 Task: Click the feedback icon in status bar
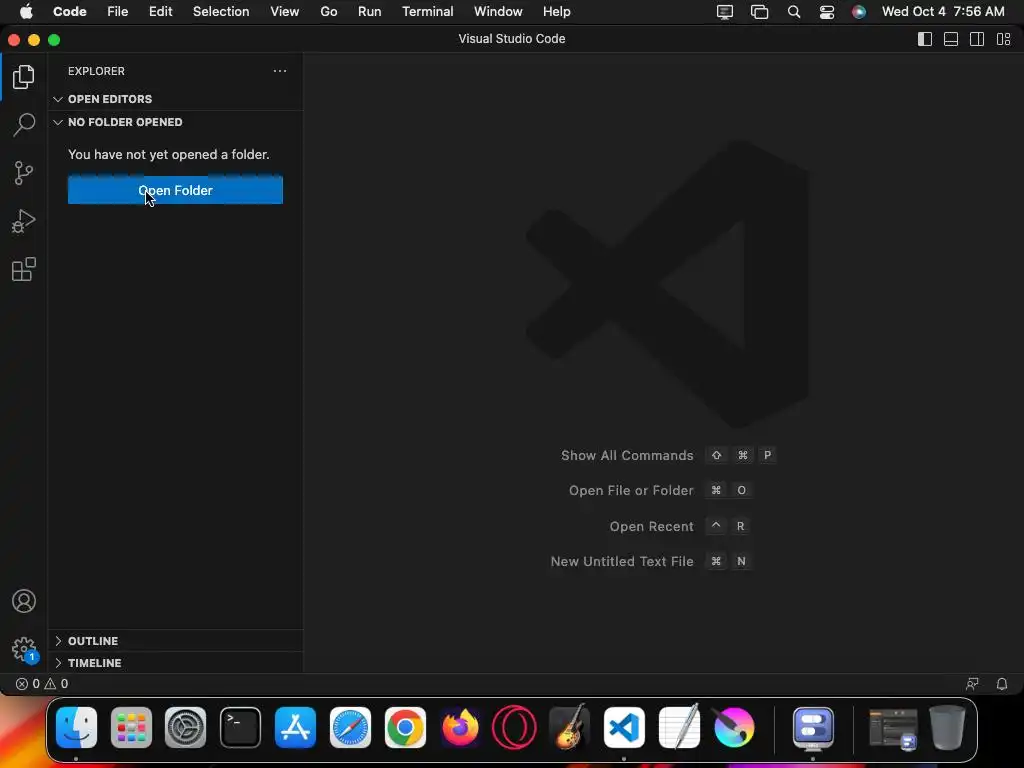coord(972,684)
